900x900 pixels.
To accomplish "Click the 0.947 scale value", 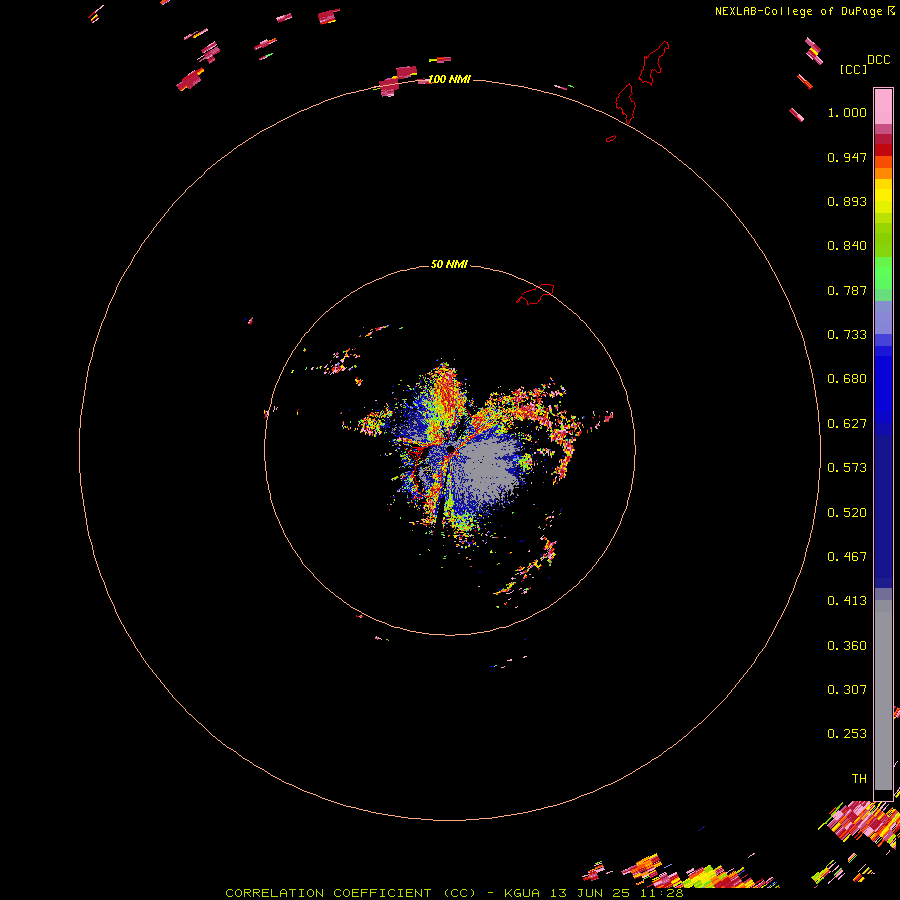I will (847, 157).
